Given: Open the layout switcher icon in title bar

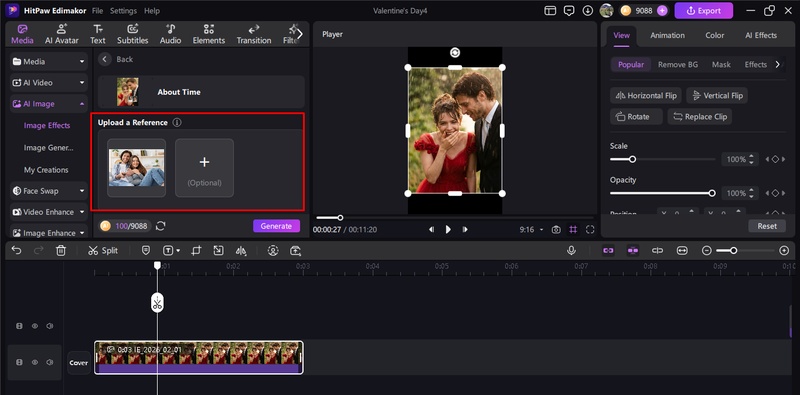Looking at the screenshot, I should (x=550, y=10).
